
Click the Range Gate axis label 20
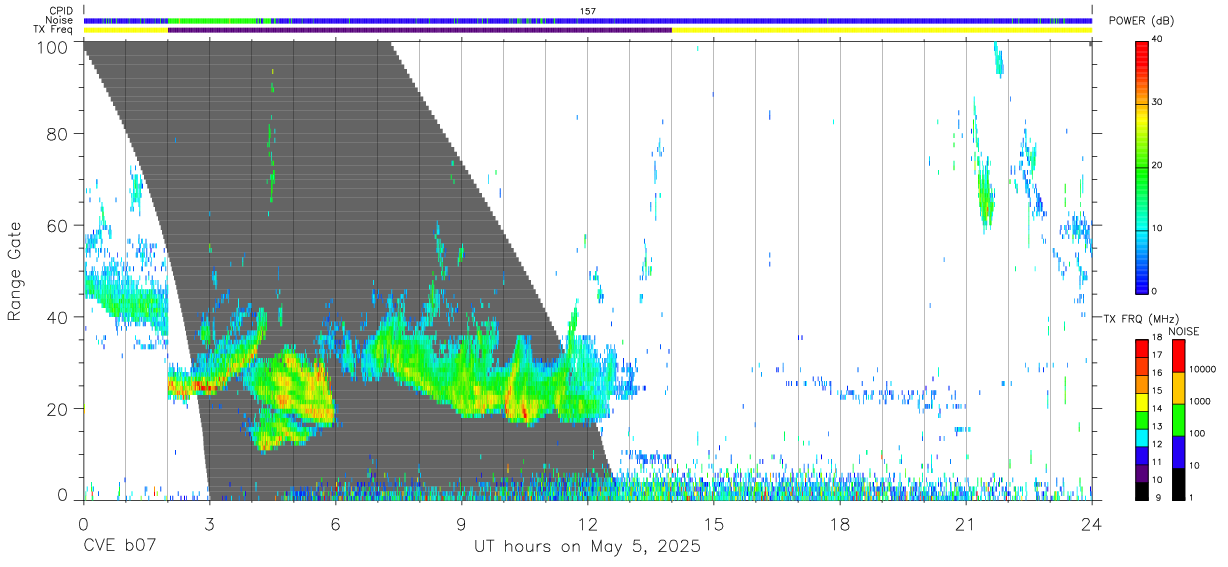pyautogui.click(x=58, y=409)
